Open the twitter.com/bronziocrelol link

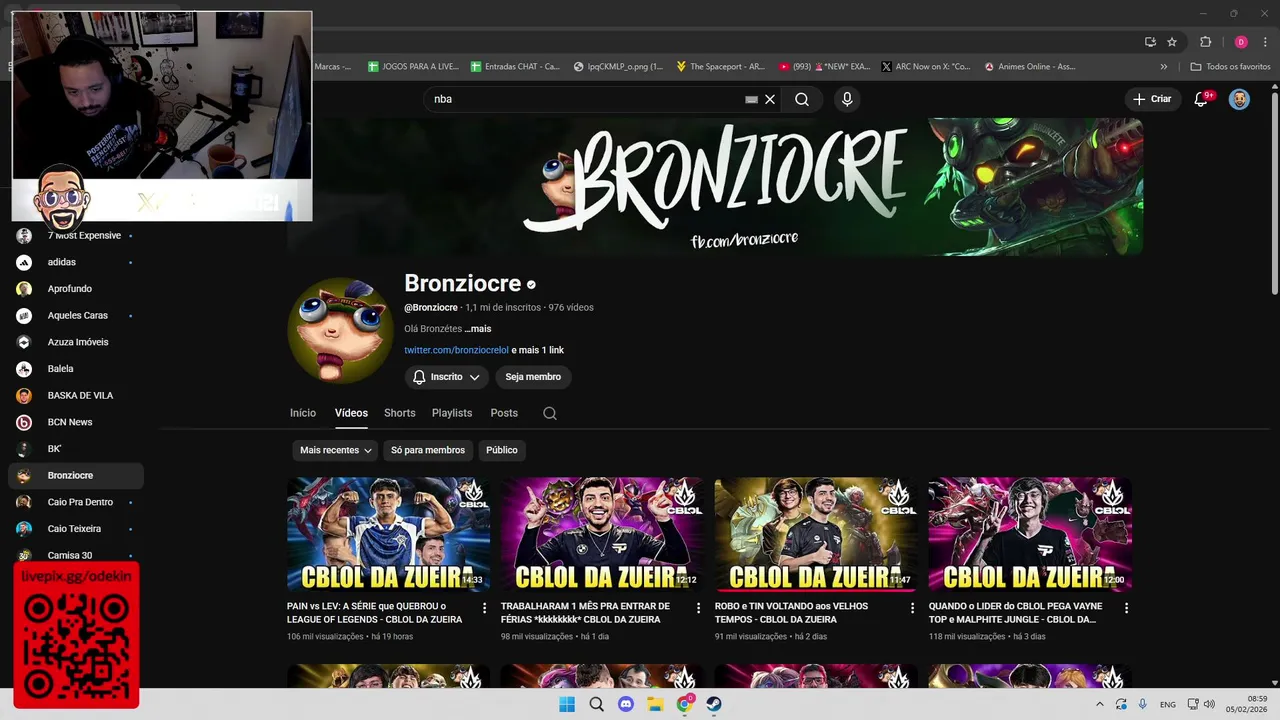coord(456,350)
